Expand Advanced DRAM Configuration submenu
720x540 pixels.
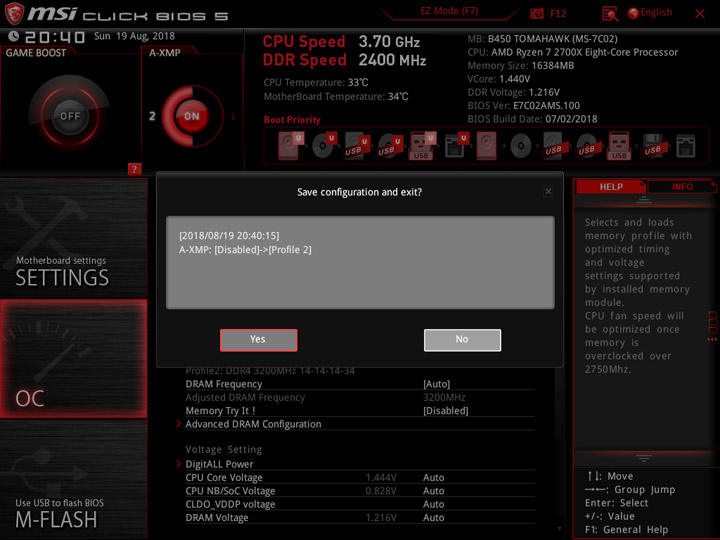coord(253,424)
